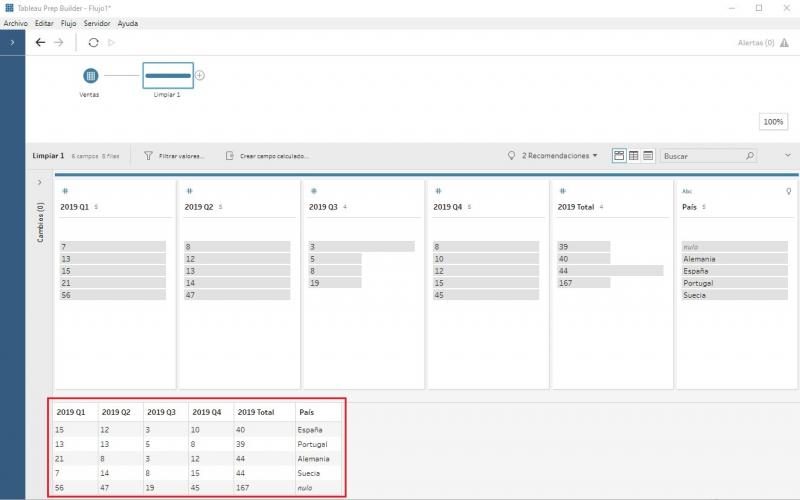Switch to profile pane view
800x500 pixels.
coord(619,156)
